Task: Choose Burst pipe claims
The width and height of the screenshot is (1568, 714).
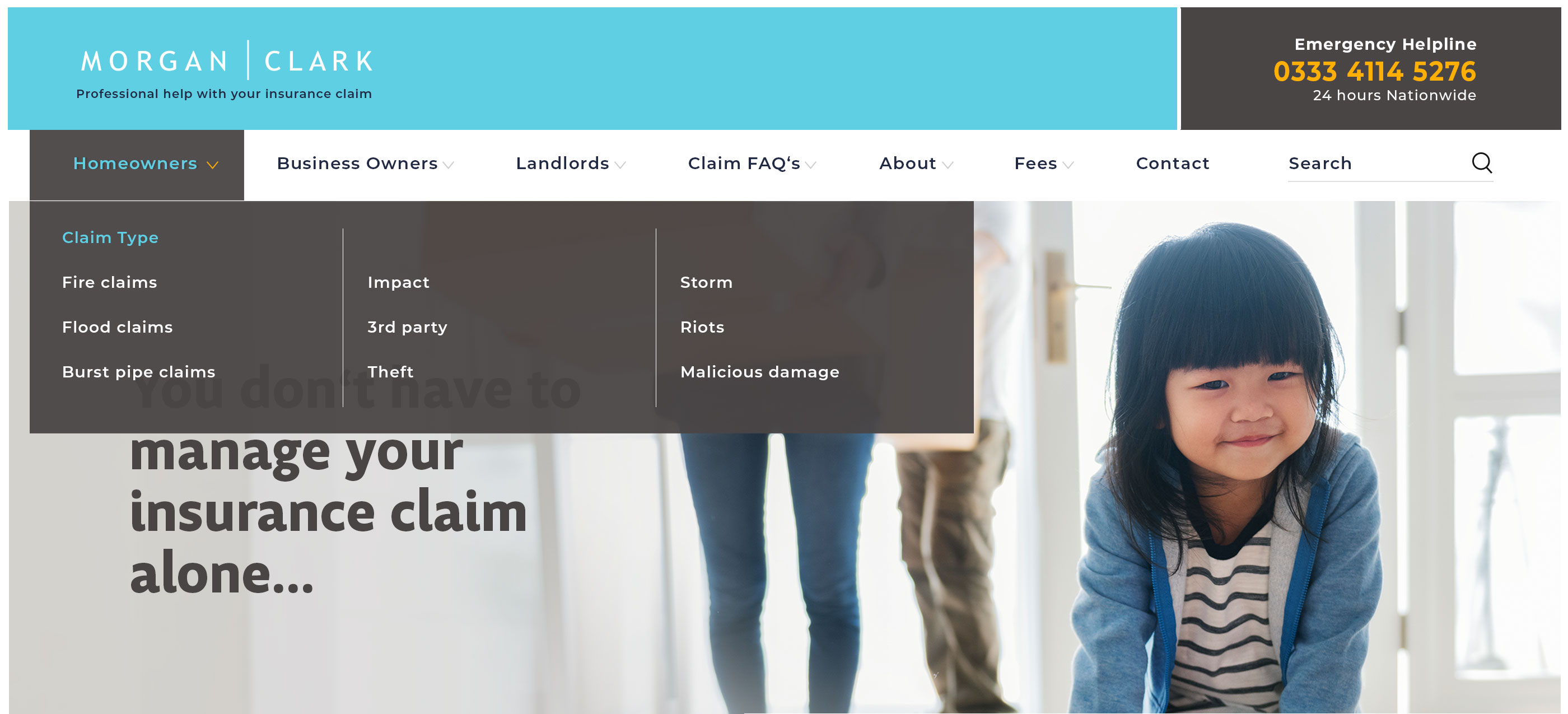Action: click(x=139, y=372)
